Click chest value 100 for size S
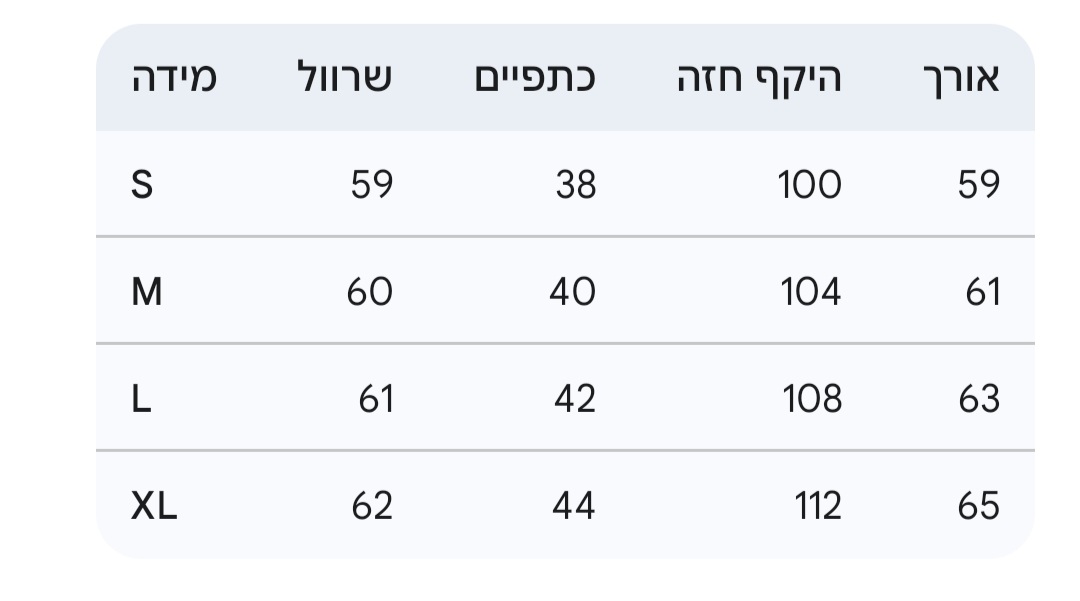 [810, 184]
